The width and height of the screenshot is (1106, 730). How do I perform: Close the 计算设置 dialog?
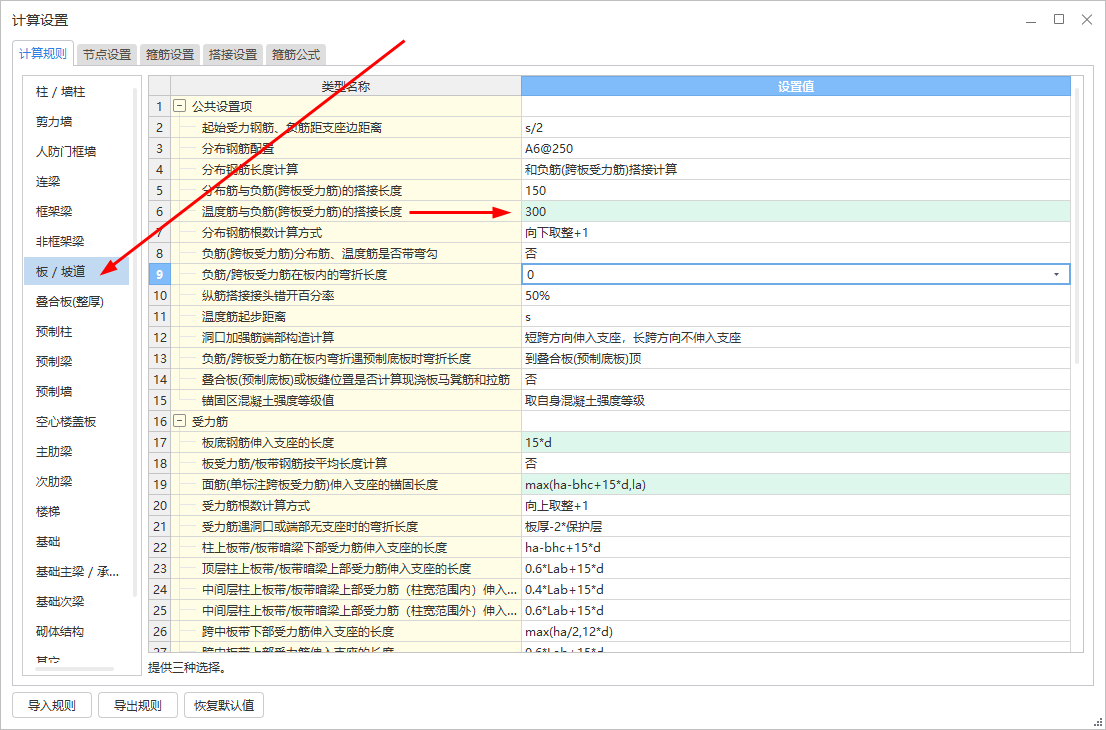(x=1087, y=20)
